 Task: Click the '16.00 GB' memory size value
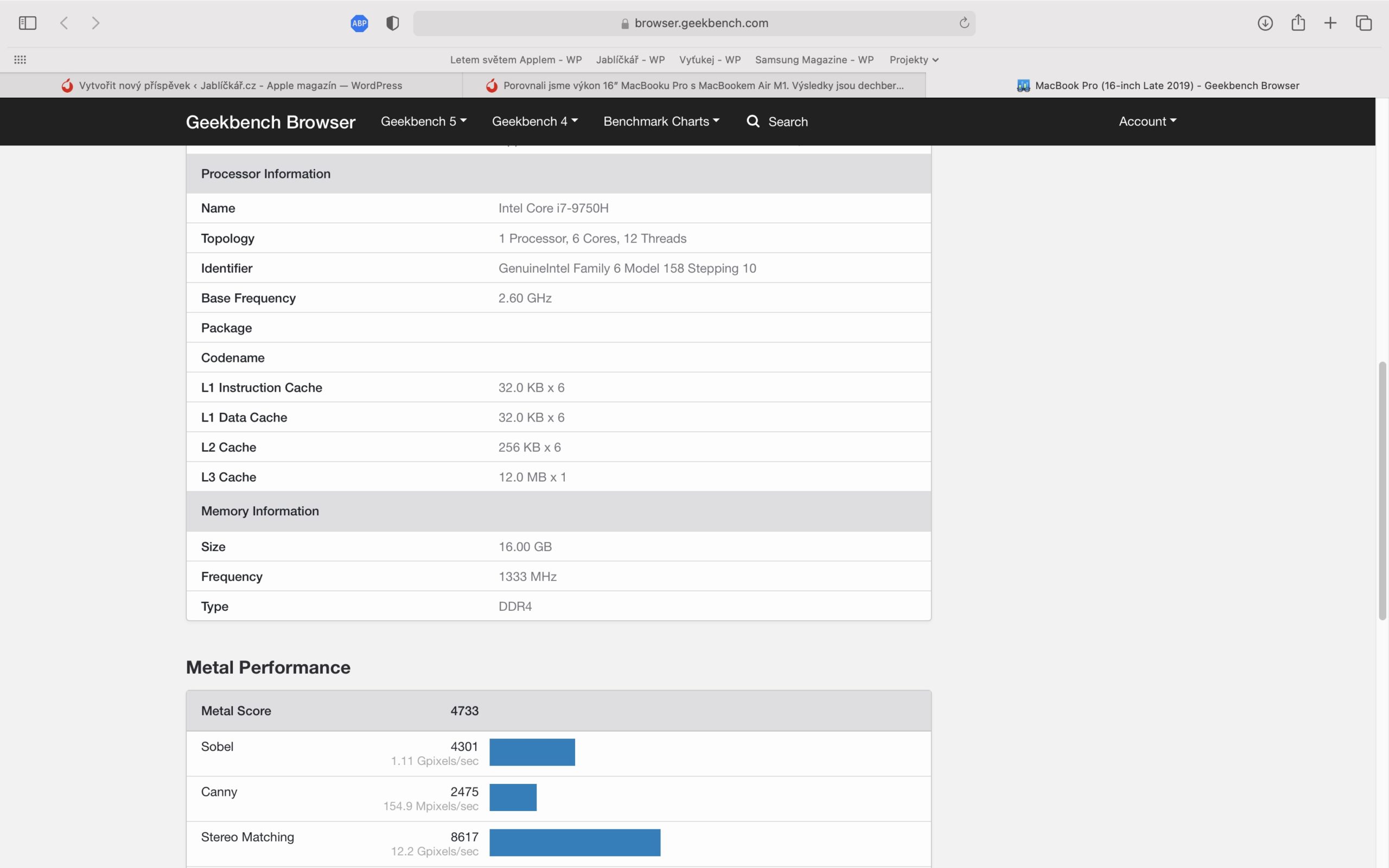pyautogui.click(x=525, y=546)
